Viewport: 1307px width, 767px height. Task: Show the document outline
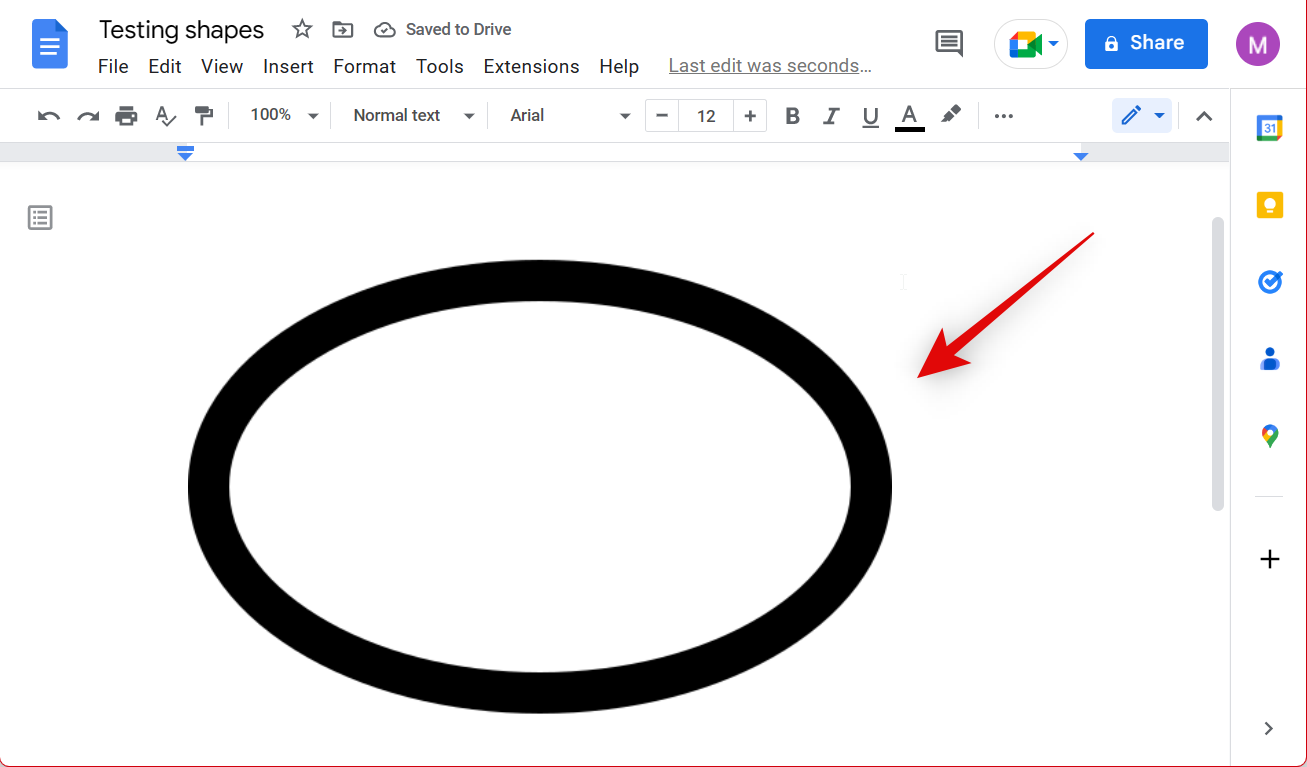(40, 217)
